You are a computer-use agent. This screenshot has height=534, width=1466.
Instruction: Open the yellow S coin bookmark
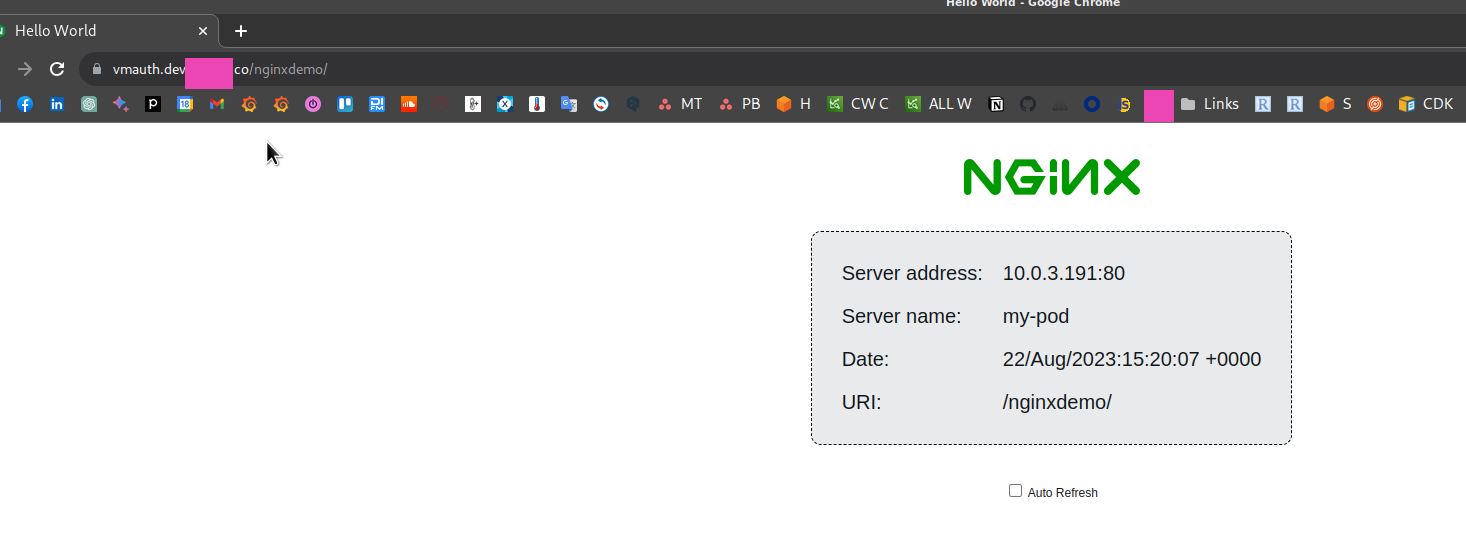pos(1124,104)
